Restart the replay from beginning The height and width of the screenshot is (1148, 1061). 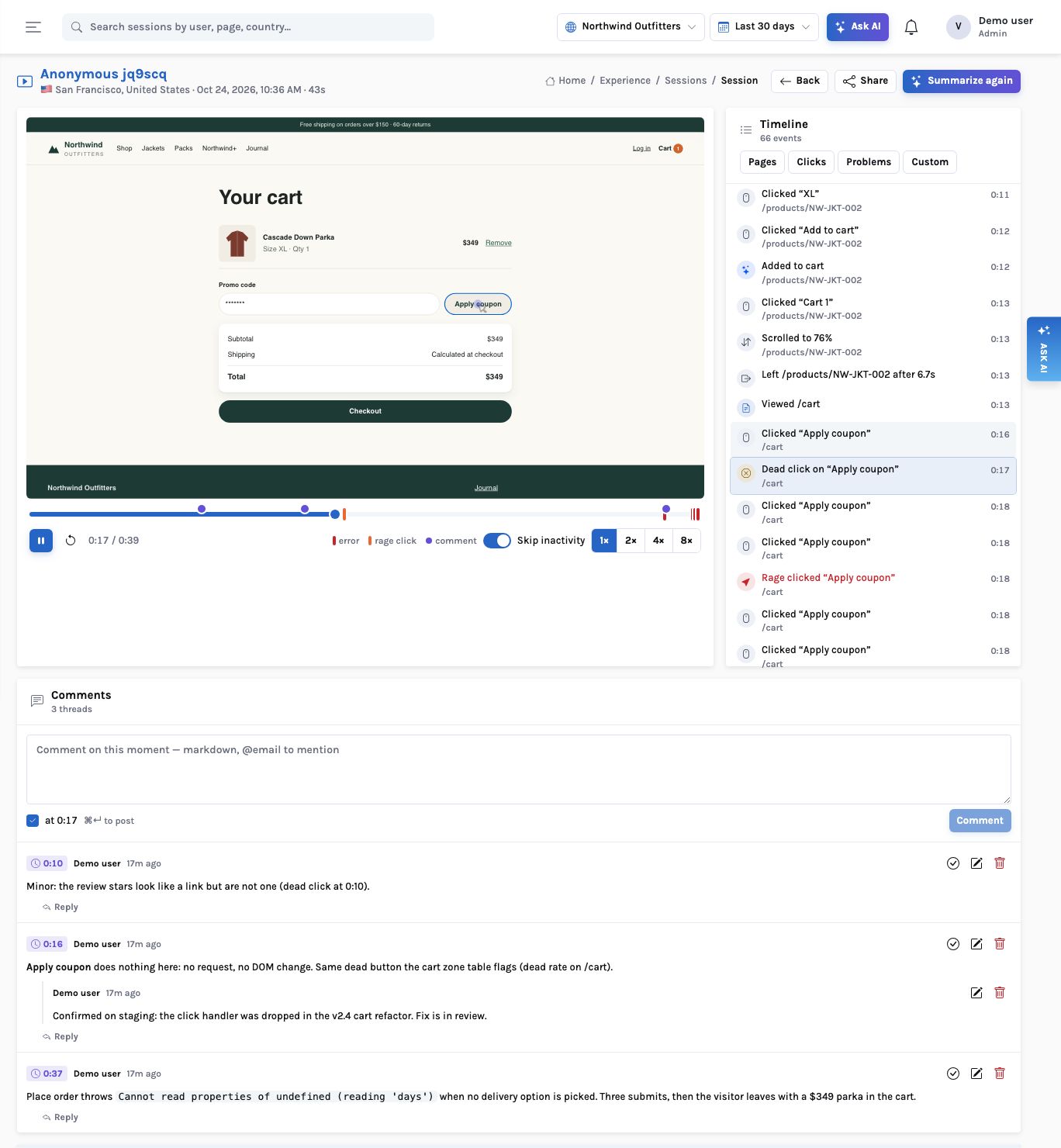(x=71, y=541)
